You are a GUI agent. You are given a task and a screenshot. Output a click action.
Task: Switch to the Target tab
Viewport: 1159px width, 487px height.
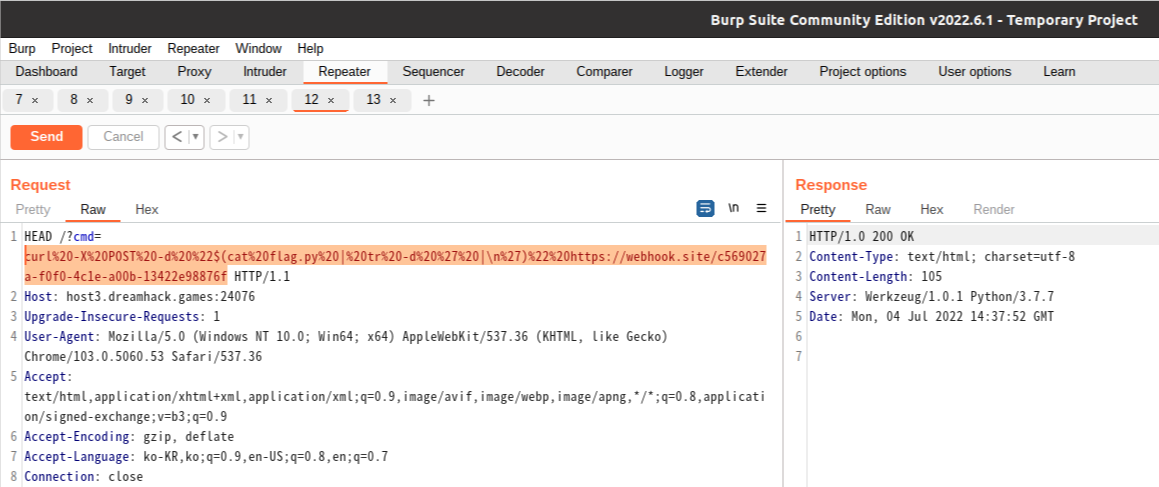pos(128,72)
